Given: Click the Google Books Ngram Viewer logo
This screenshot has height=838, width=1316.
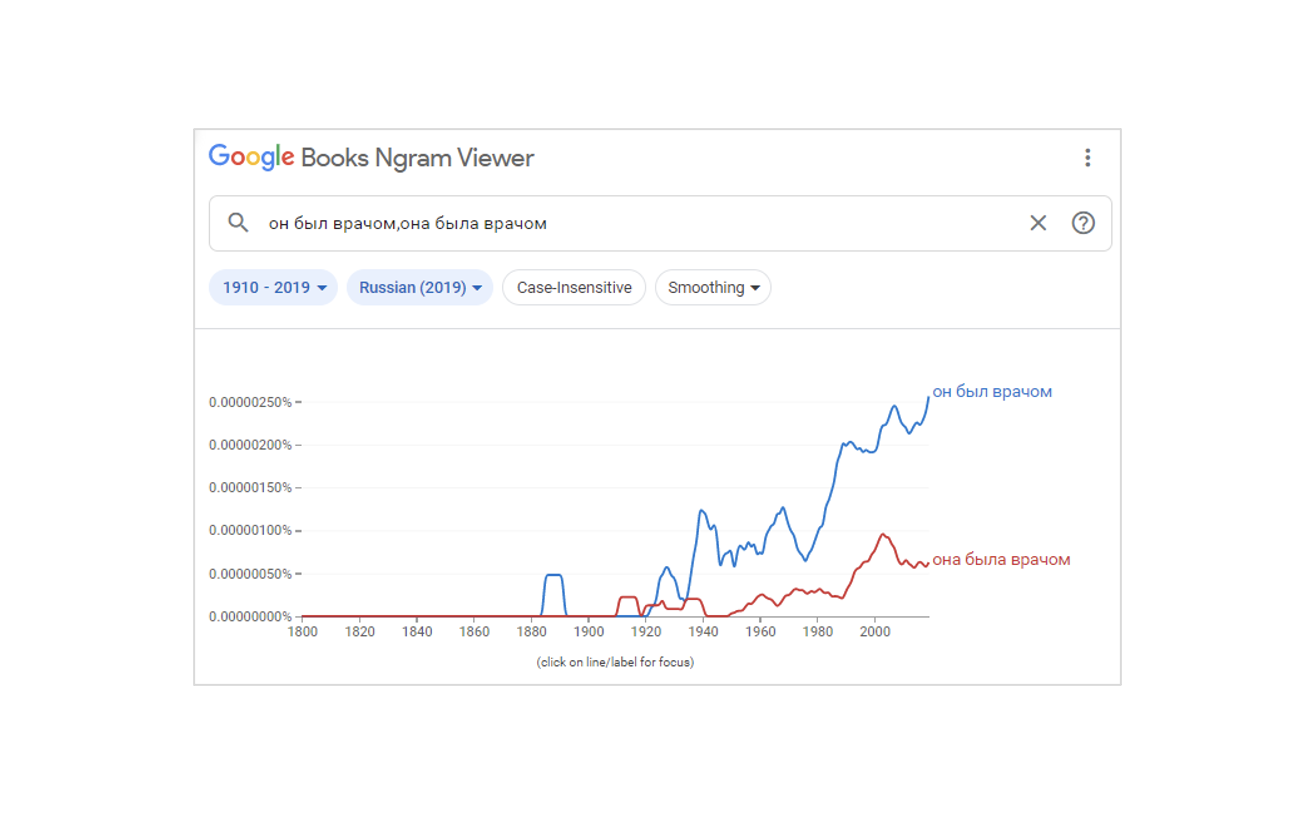Looking at the screenshot, I should tap(371, 158).
